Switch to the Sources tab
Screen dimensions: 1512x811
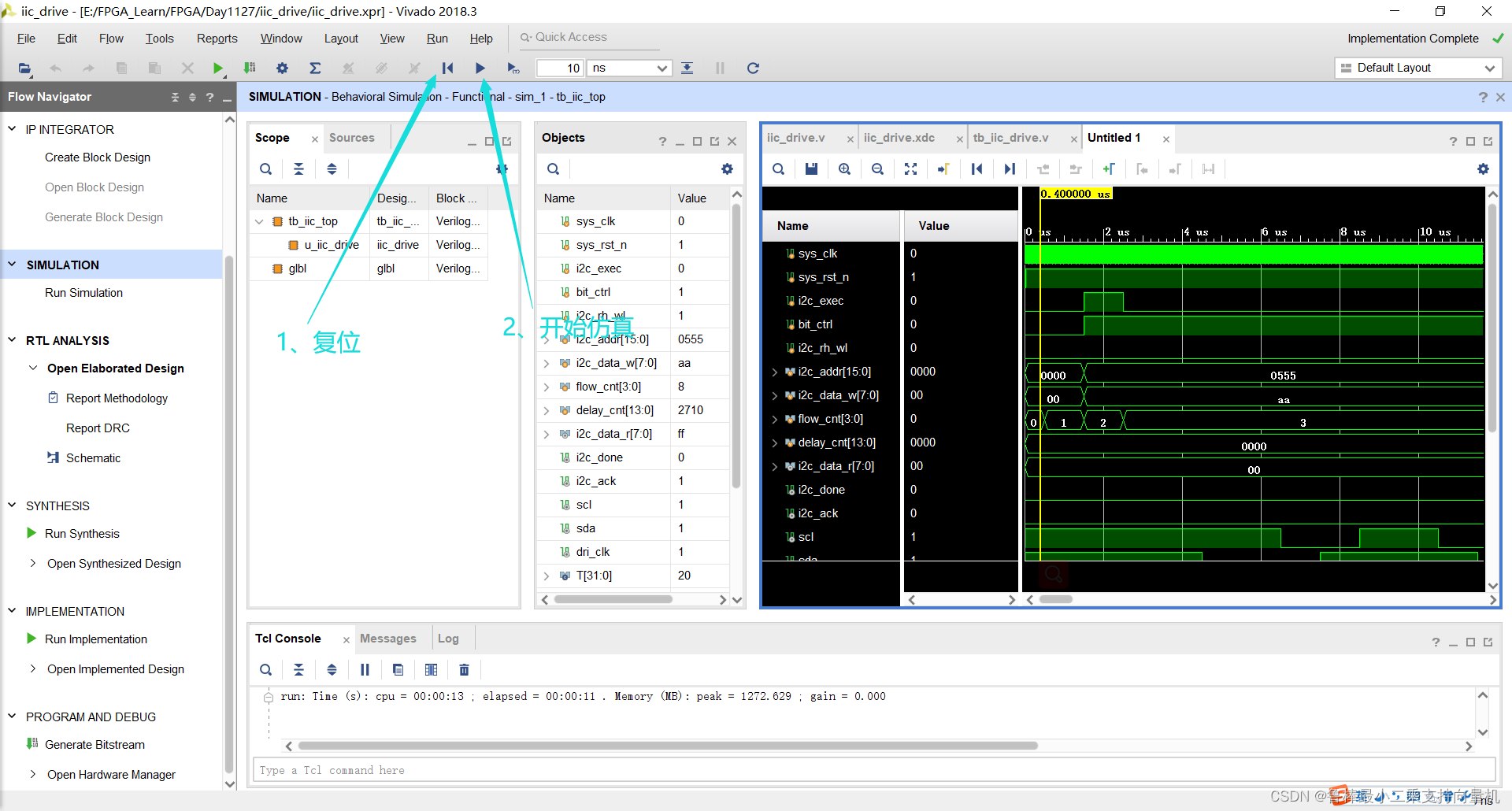pyautogui.click(x=352, y=138)
